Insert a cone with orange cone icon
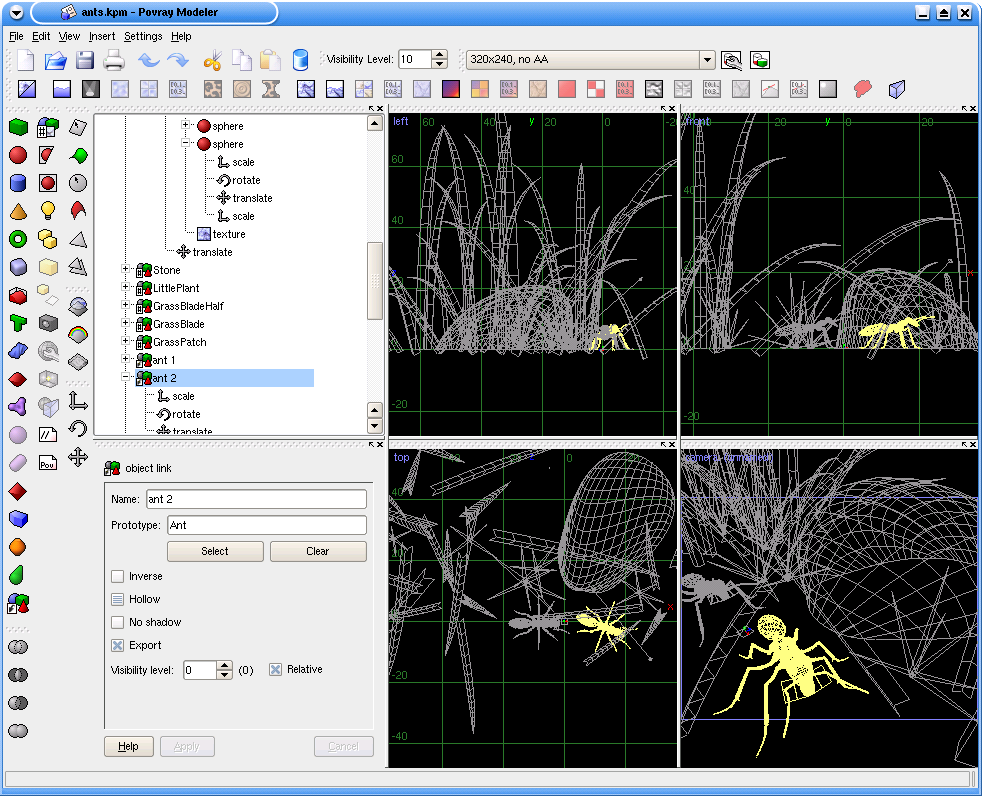The image size is (982, 796). coord(18,212)
